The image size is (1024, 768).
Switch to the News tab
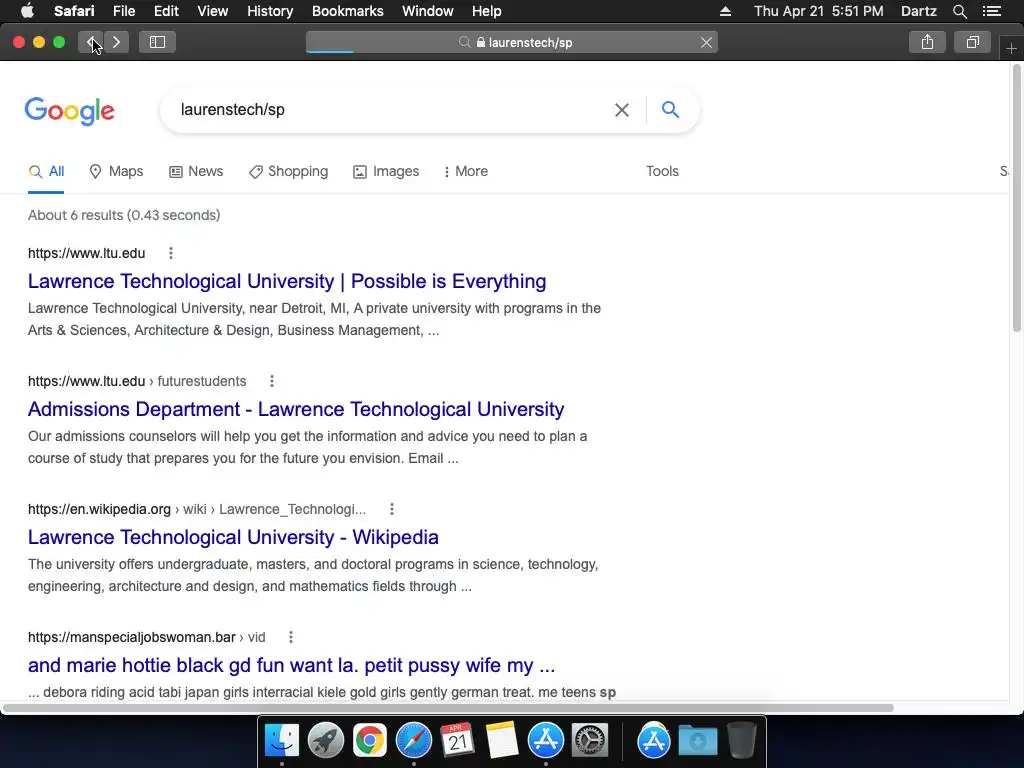pyautogui.click(x=196, y=171)
